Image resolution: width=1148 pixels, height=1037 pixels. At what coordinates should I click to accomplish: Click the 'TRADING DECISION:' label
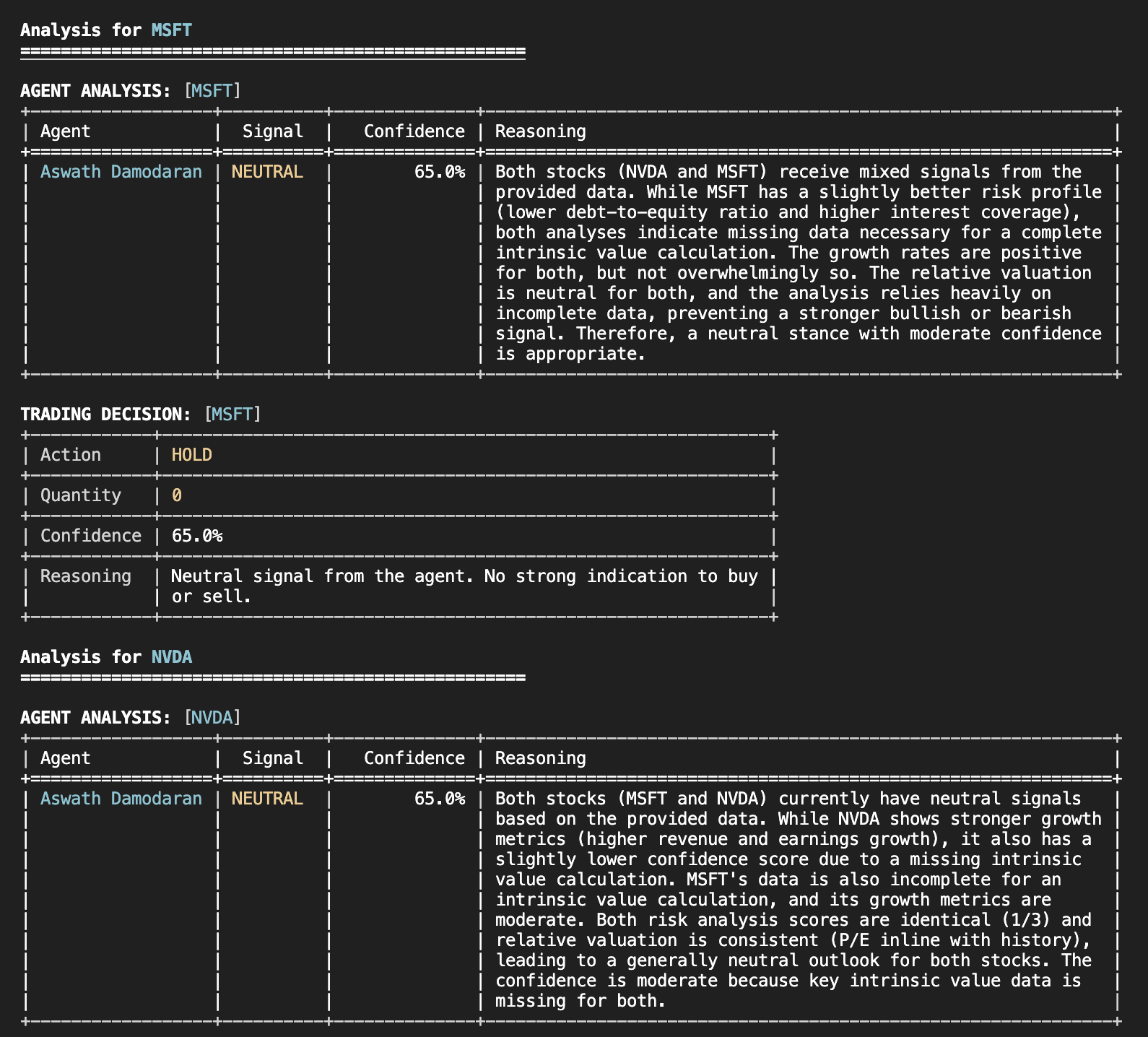[x=106, y=415]
